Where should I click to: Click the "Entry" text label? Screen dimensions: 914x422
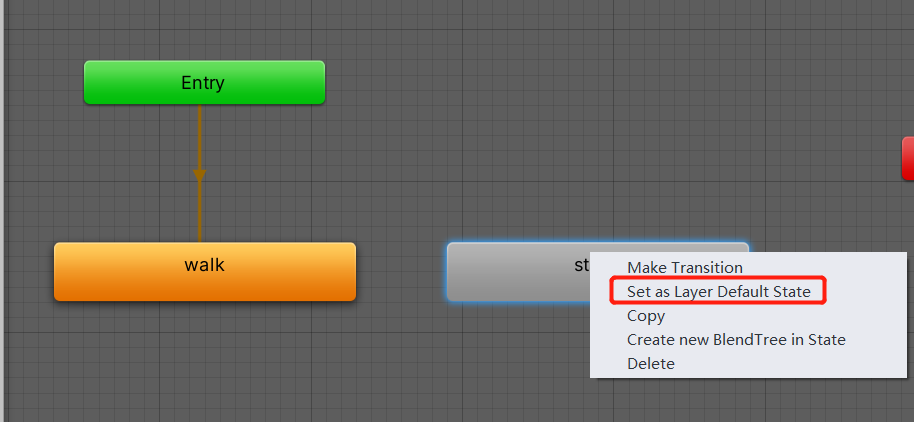click(203, 83)
